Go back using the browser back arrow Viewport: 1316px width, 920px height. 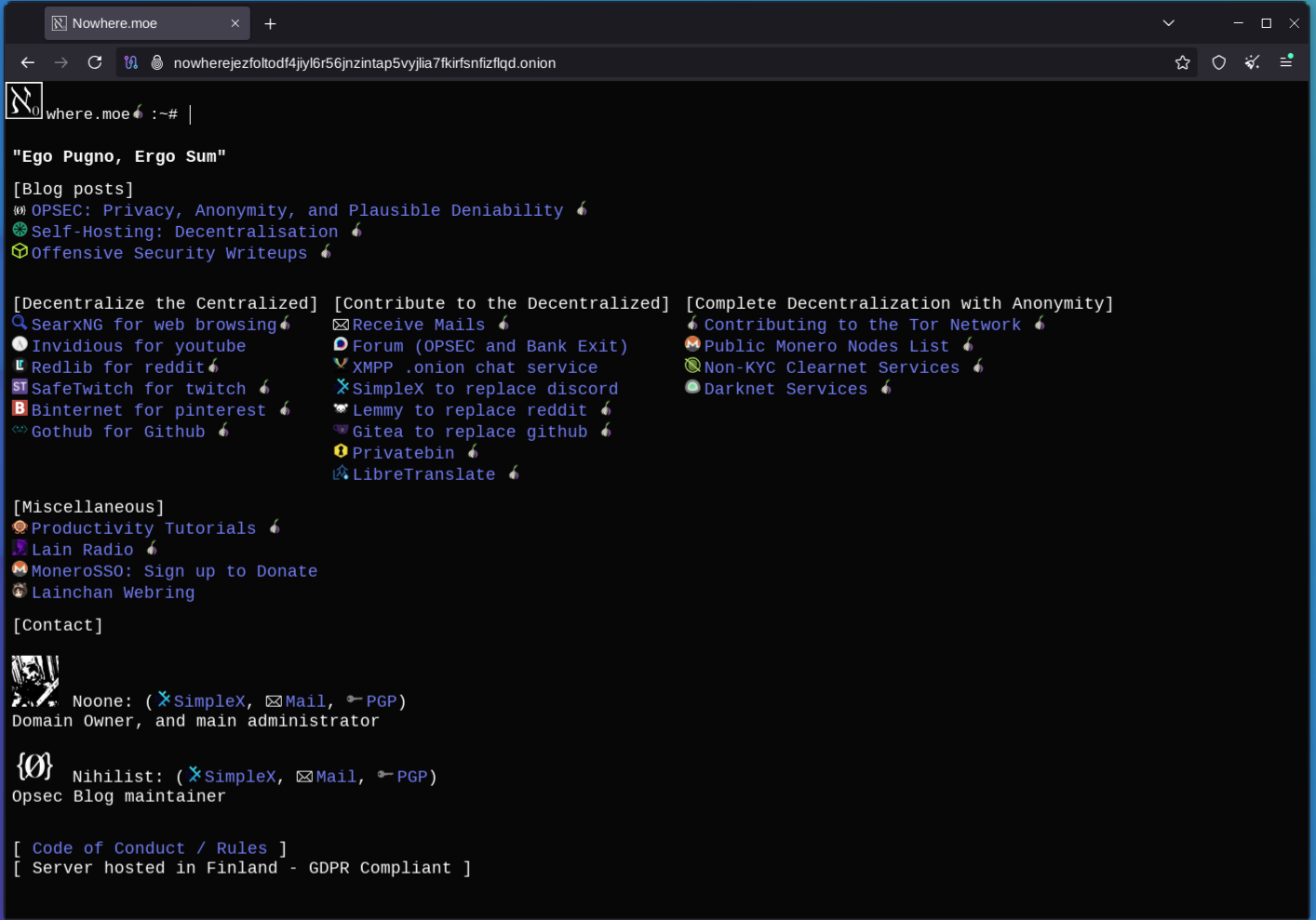pyautogui.click(x=28, y=62)
